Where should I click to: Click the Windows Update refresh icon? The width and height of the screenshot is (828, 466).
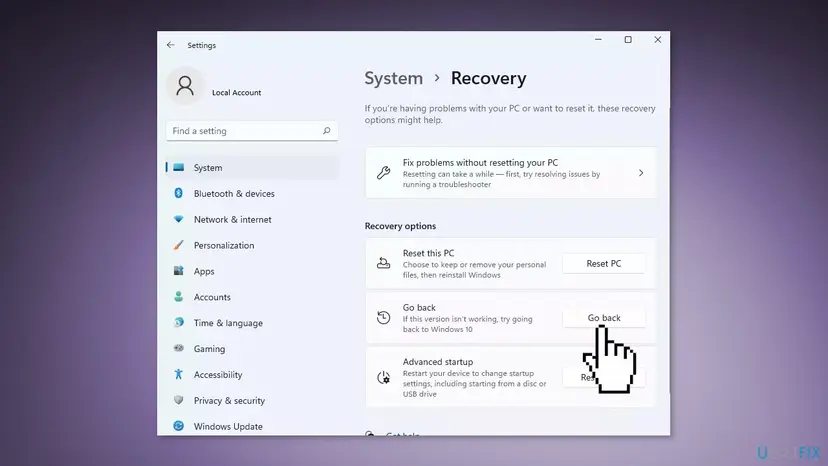tap(178, 426)
